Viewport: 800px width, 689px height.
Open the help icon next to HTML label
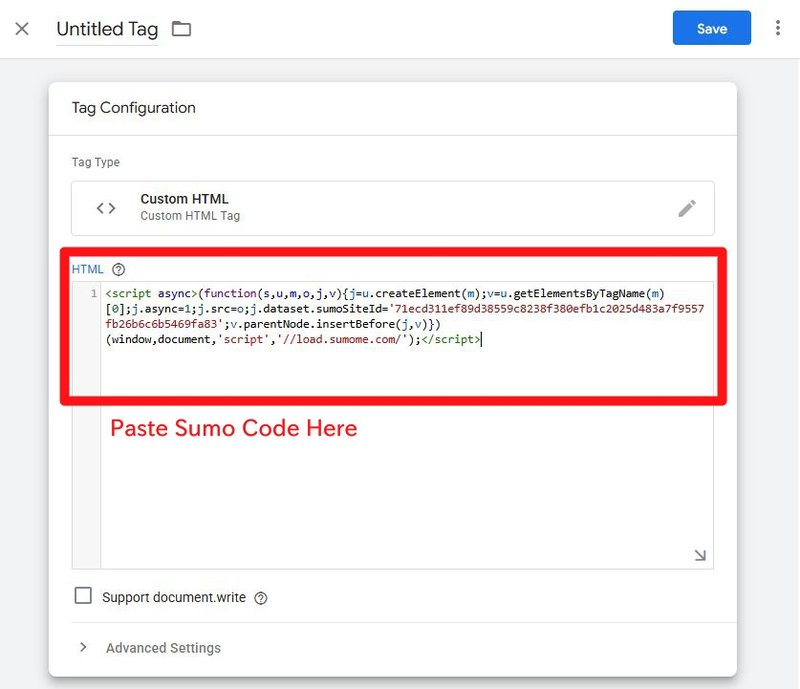119,269
